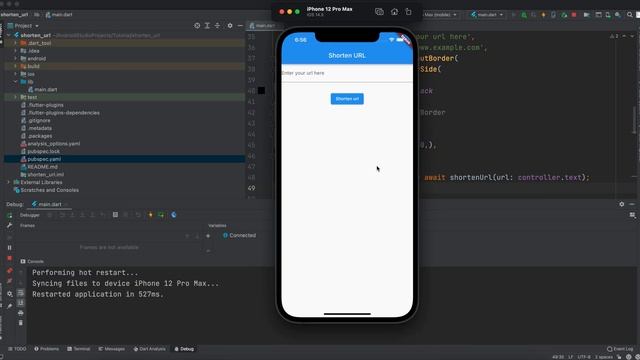
Task: Collapse the lib folder
Action: pos(16,82)
